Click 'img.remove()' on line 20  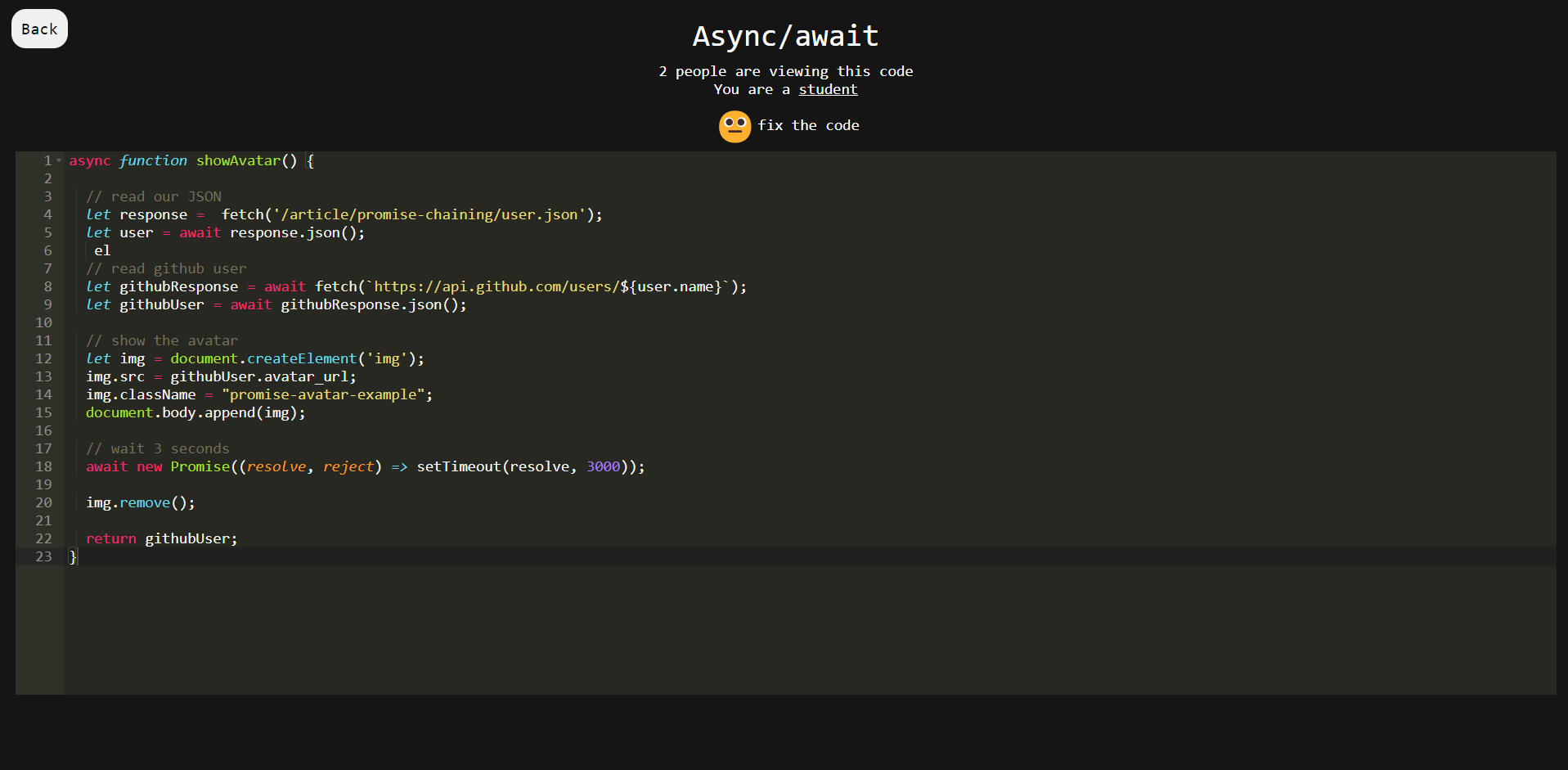[141, 502]
